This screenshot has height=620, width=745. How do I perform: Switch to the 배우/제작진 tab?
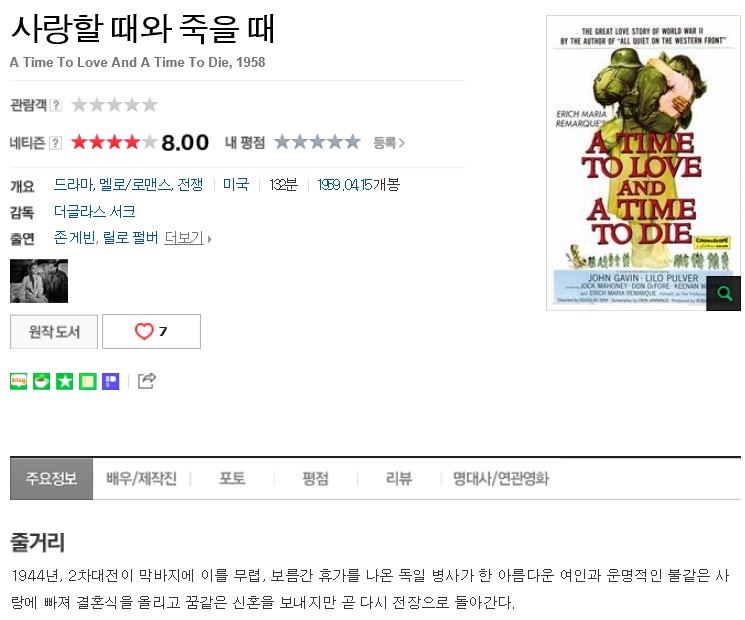142,478
